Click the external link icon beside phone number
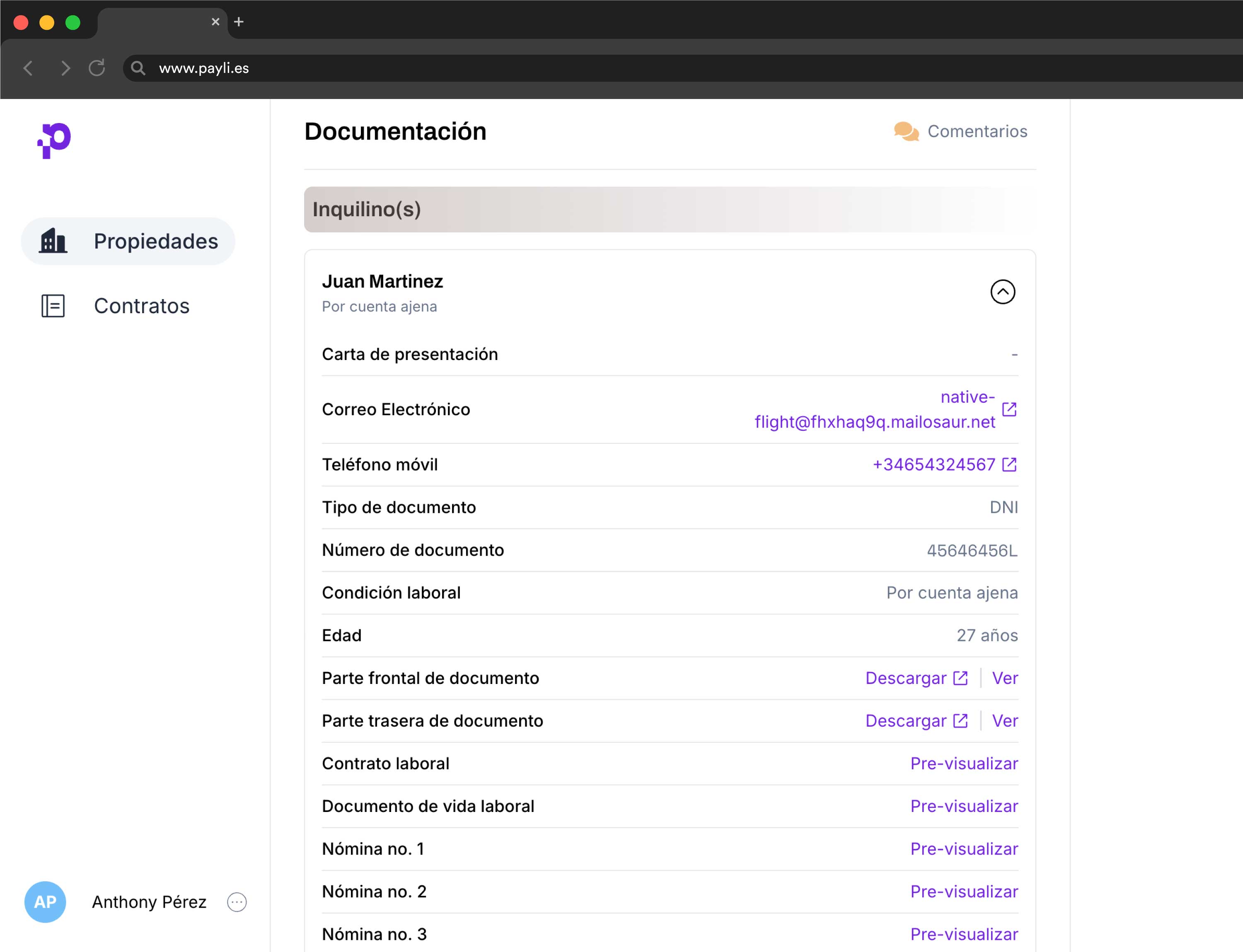This screenshot has width=1243, height=952. tap(1009, 465)
